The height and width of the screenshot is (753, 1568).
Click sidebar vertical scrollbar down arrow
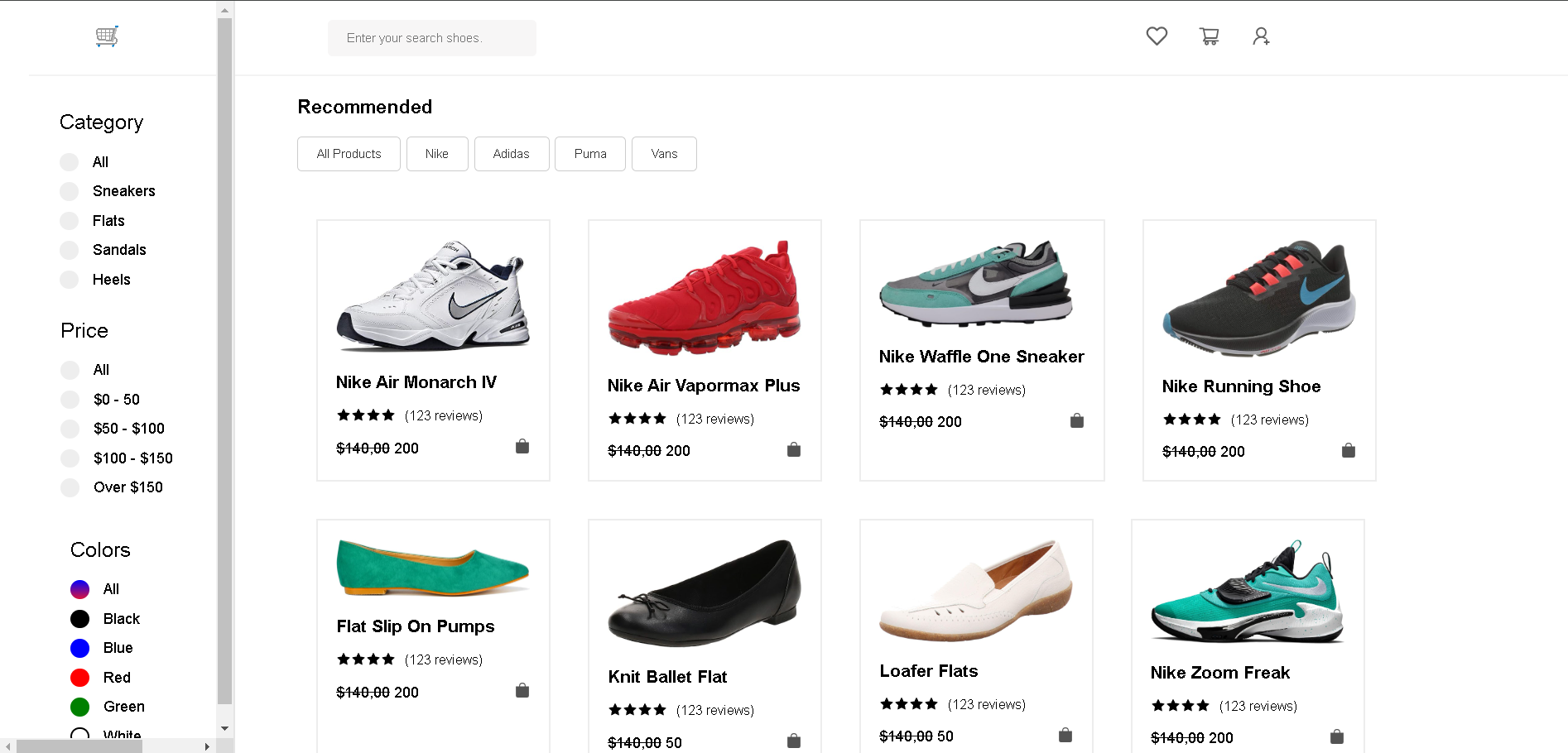tap(224, 729)
